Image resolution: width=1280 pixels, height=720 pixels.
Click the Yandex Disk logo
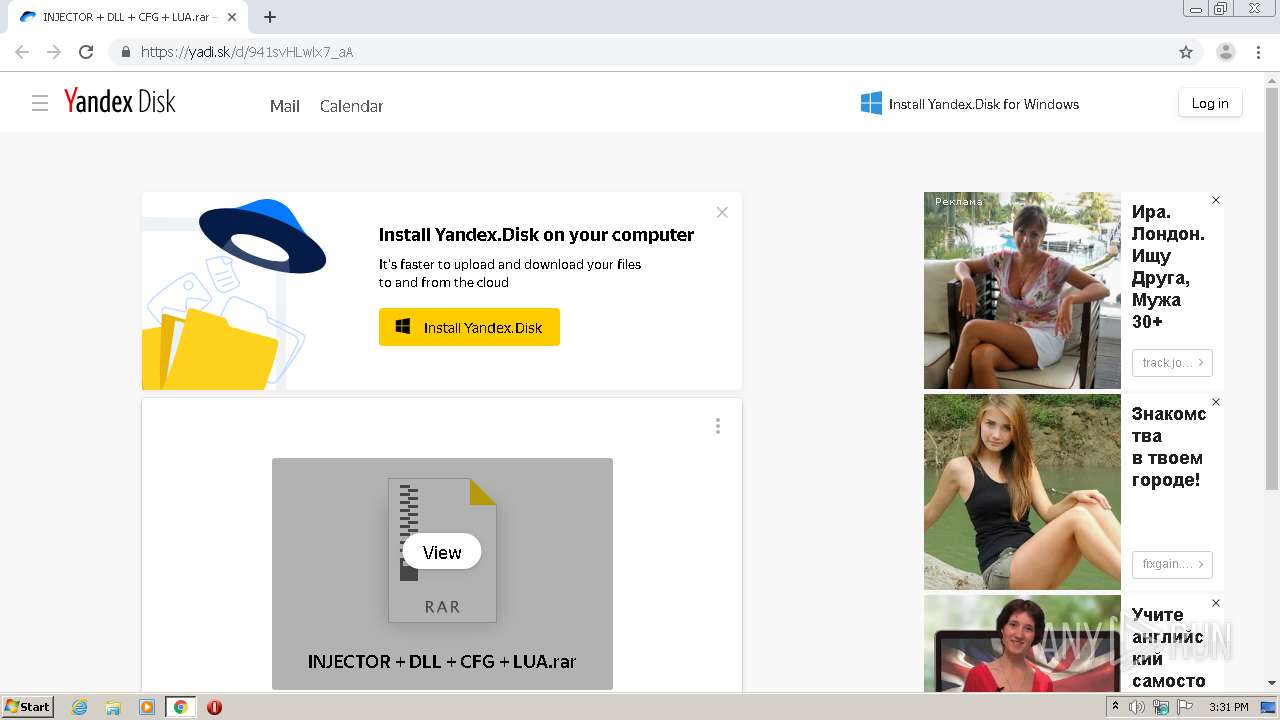coord(119,101)
